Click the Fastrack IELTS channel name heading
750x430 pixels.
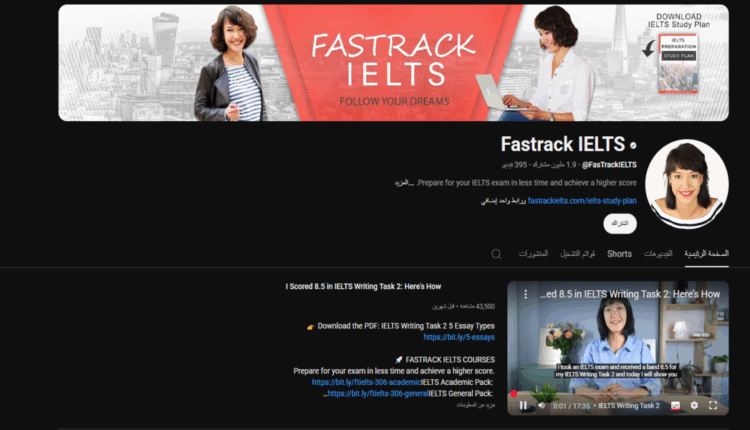pos(562,144)
